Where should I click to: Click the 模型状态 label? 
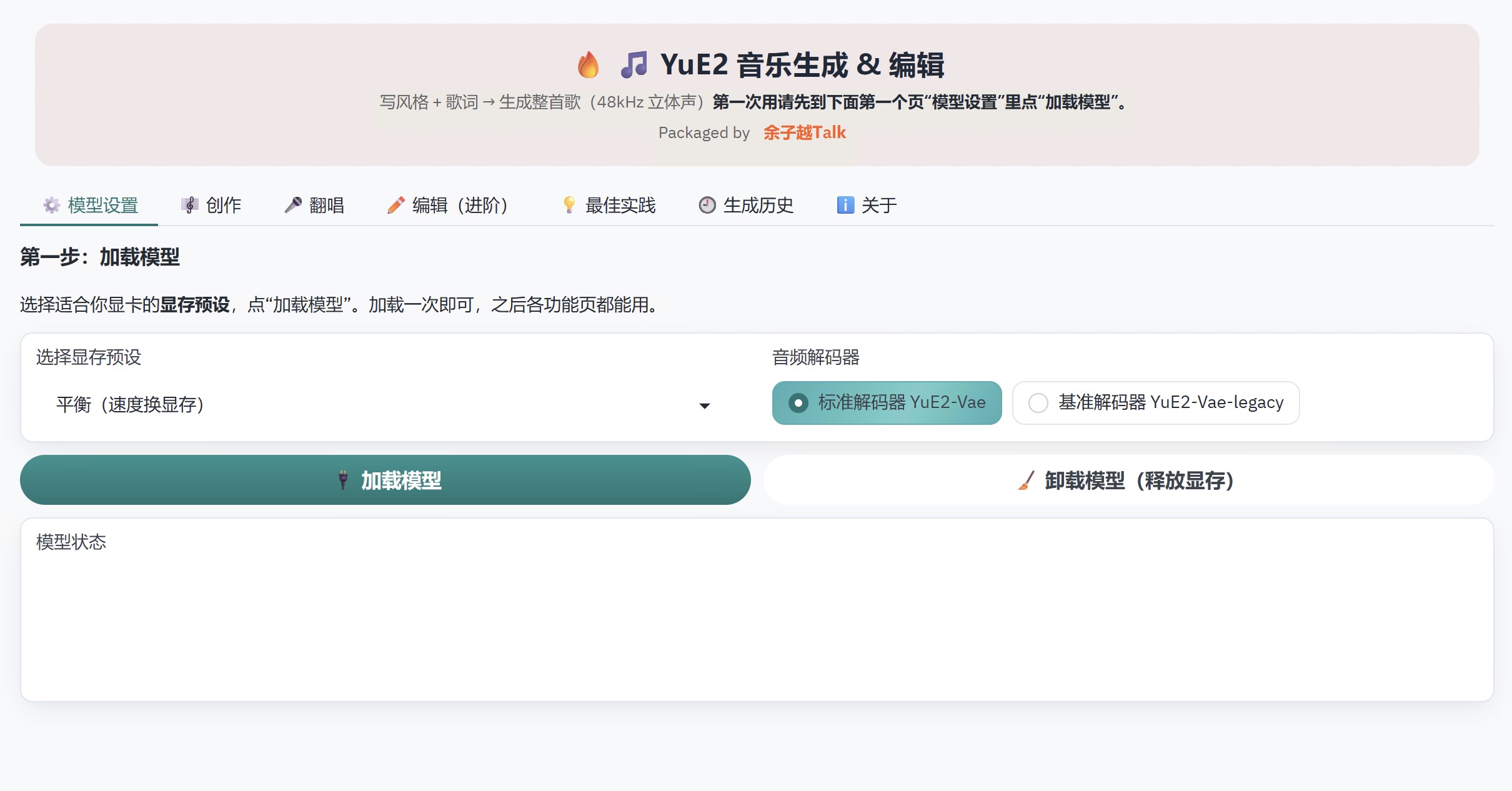[71, 542]
